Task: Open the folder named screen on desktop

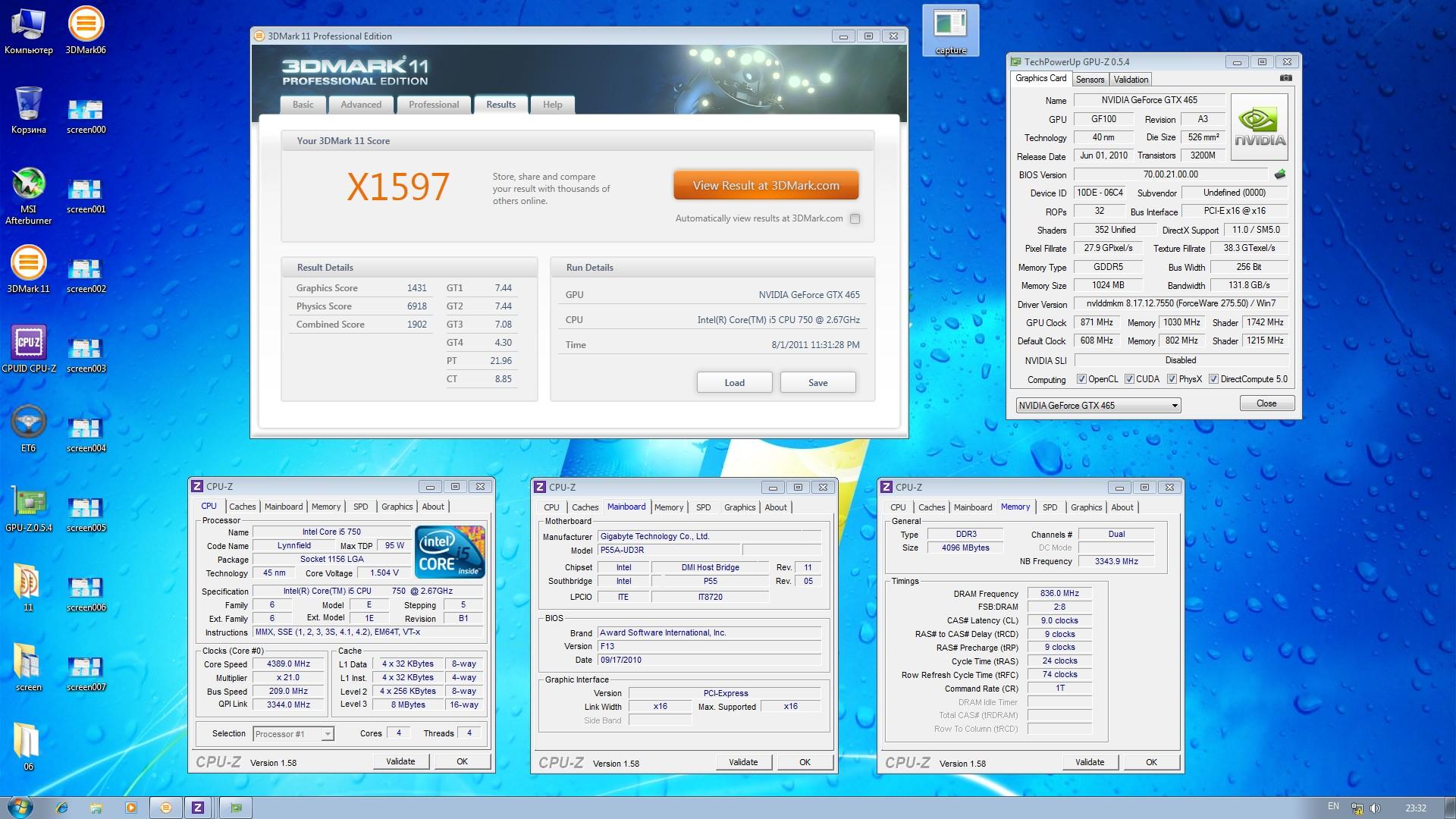Action: coord(29,667)
